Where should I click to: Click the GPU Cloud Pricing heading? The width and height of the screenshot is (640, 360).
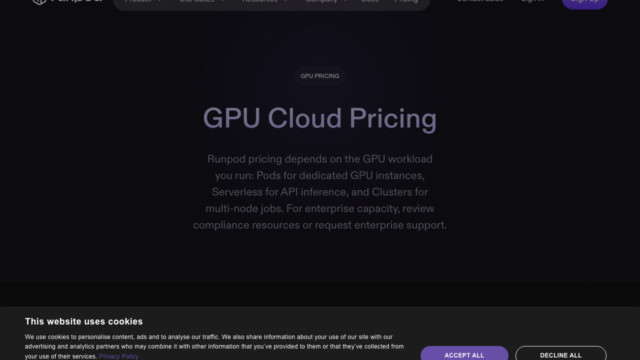coord(320,118)
